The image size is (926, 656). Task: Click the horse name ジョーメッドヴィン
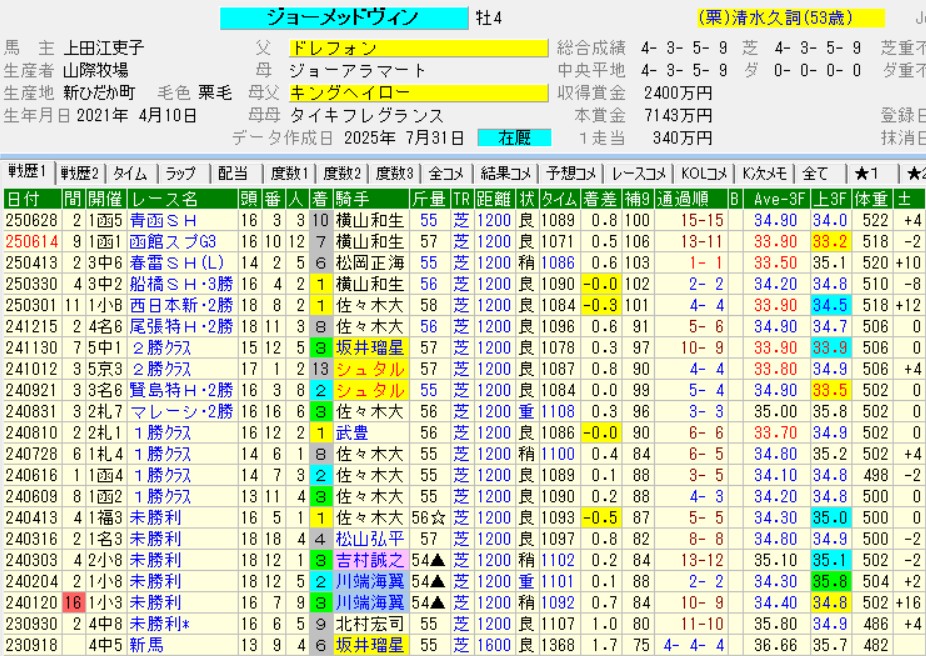point(342,18)
